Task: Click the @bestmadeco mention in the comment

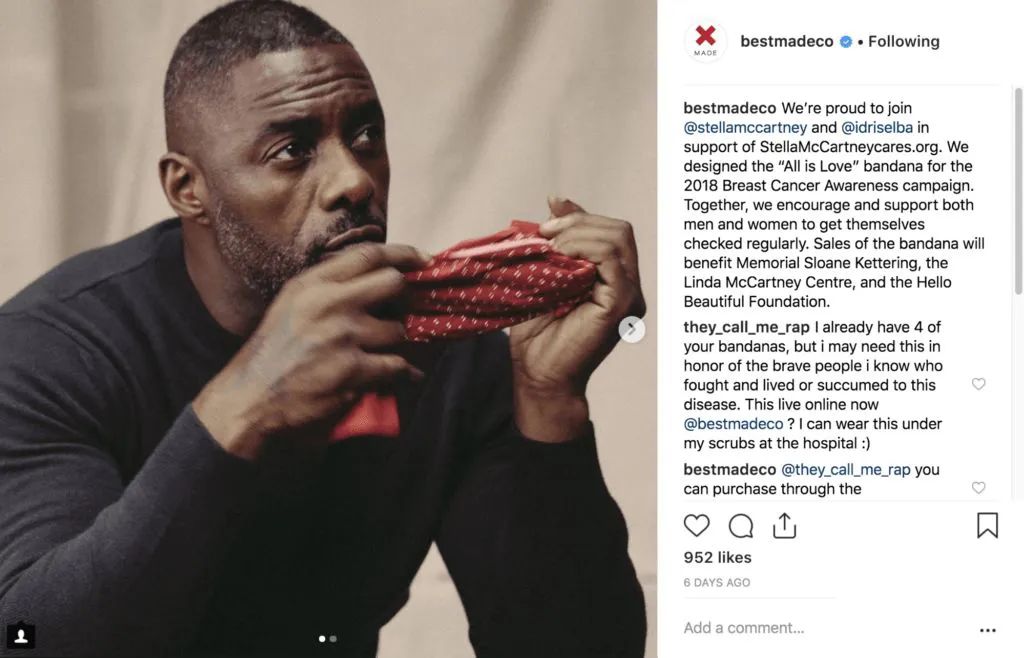Action: 733,424
